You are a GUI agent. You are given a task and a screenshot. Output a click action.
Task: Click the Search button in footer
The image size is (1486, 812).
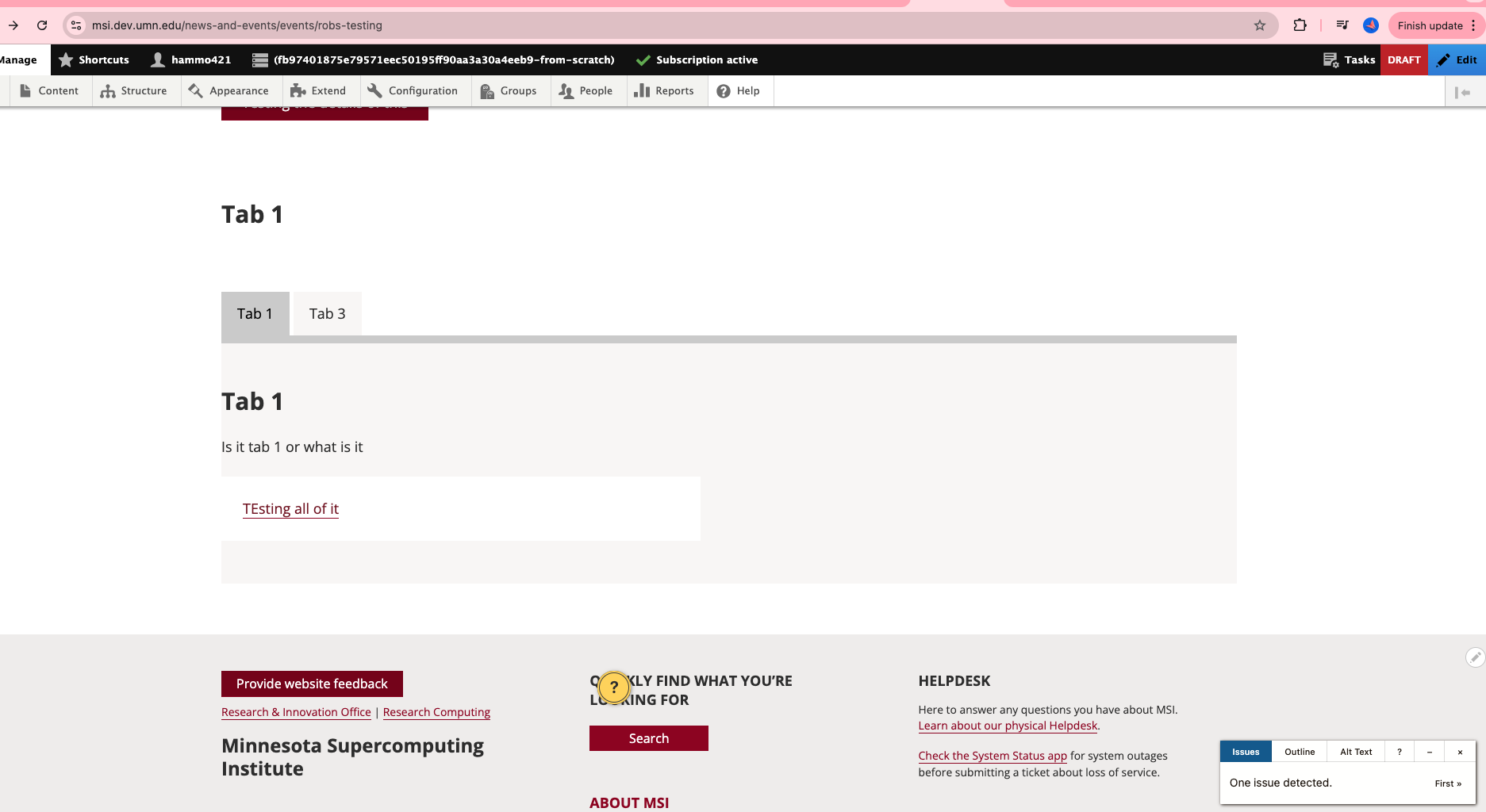coord(648,738)
